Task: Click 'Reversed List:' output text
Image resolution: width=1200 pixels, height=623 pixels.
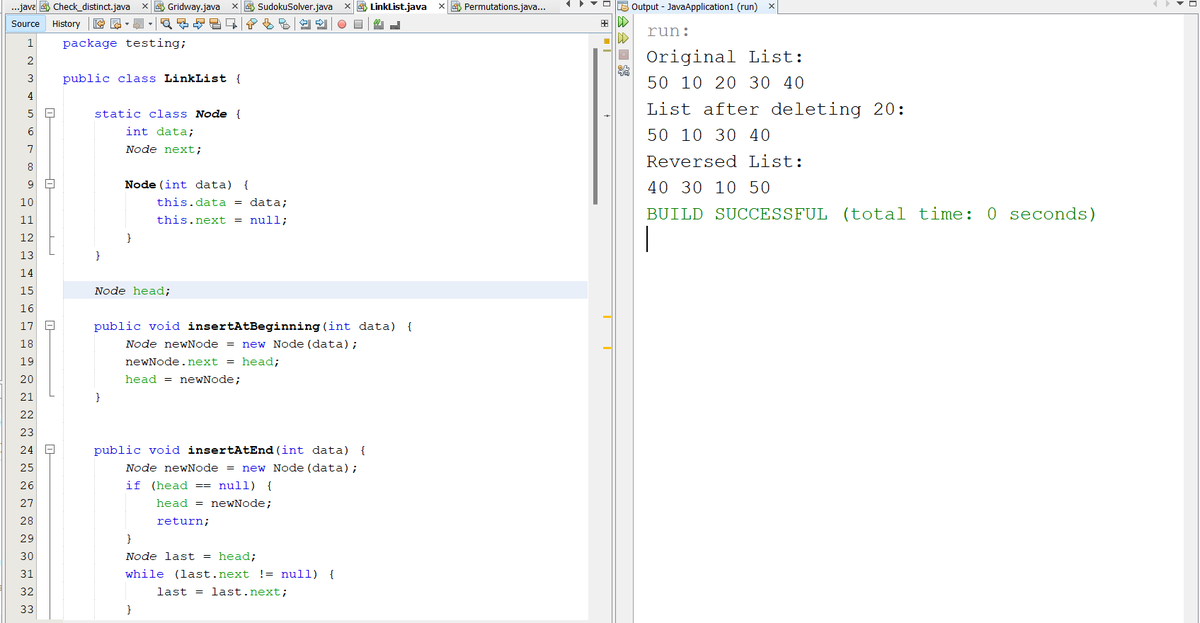Action: (x=726, y=161)
